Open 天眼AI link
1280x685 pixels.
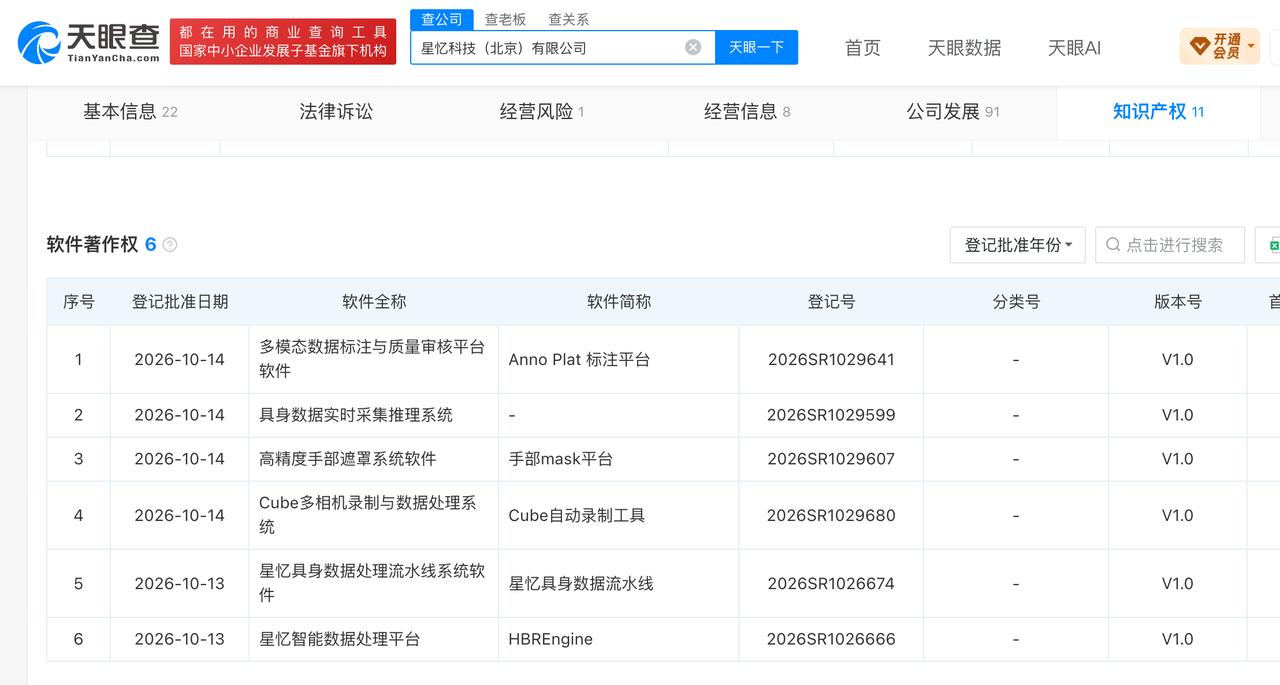click(1074, 47)
